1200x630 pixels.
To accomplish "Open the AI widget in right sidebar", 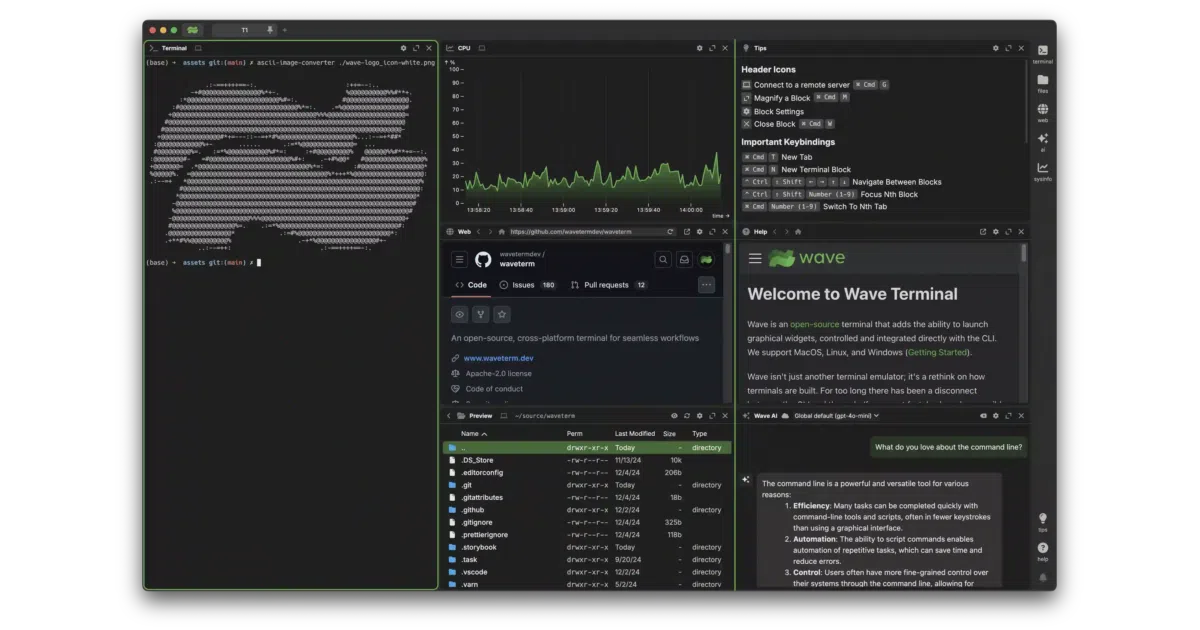I will point(1042,141).
